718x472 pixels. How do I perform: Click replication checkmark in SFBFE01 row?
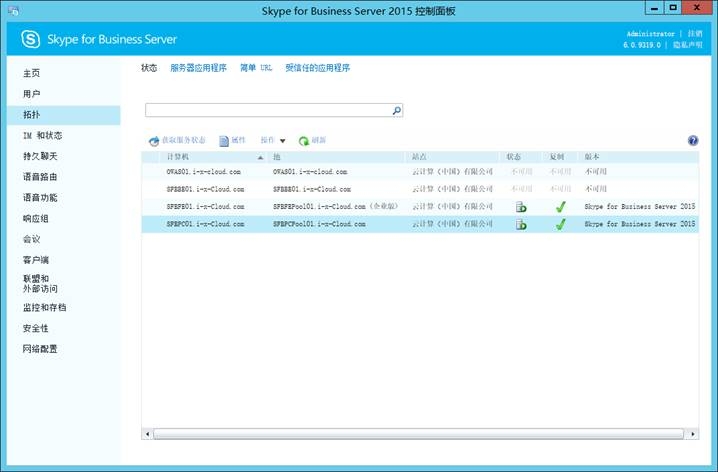tap(560, 207)
